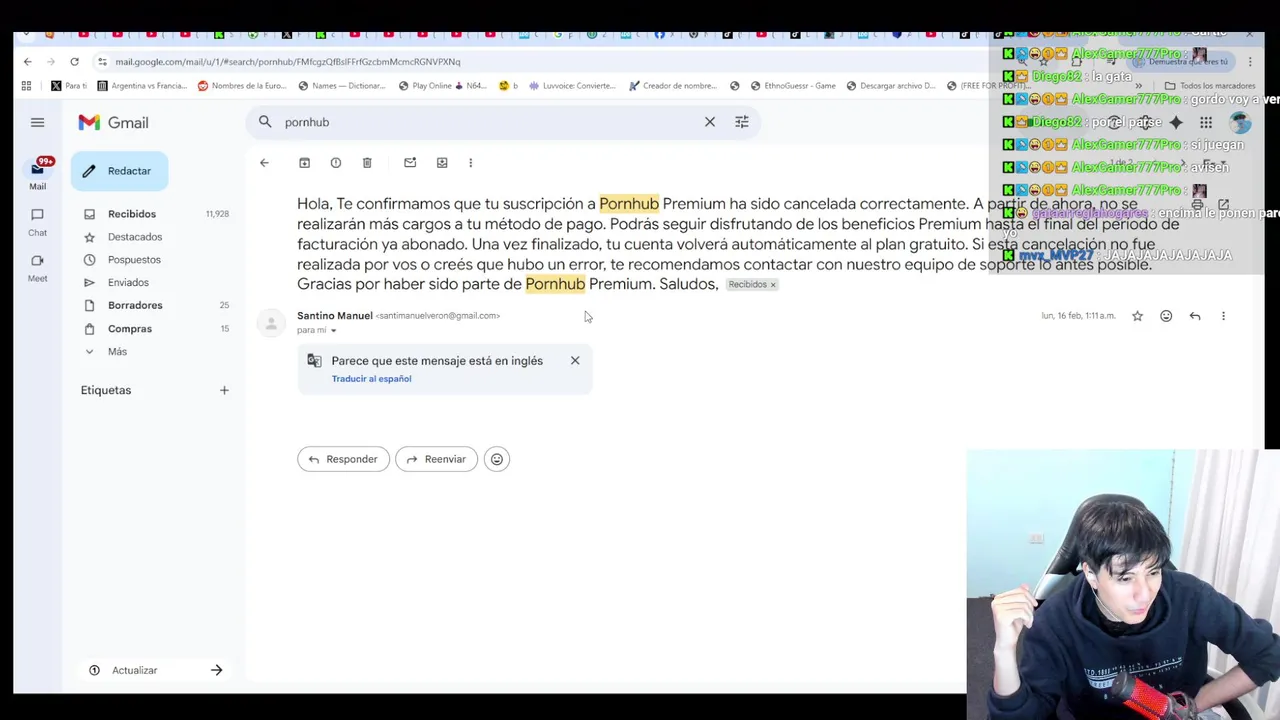
Task: Open Santino Manuel sender avatar
Action: click(271, 323)
